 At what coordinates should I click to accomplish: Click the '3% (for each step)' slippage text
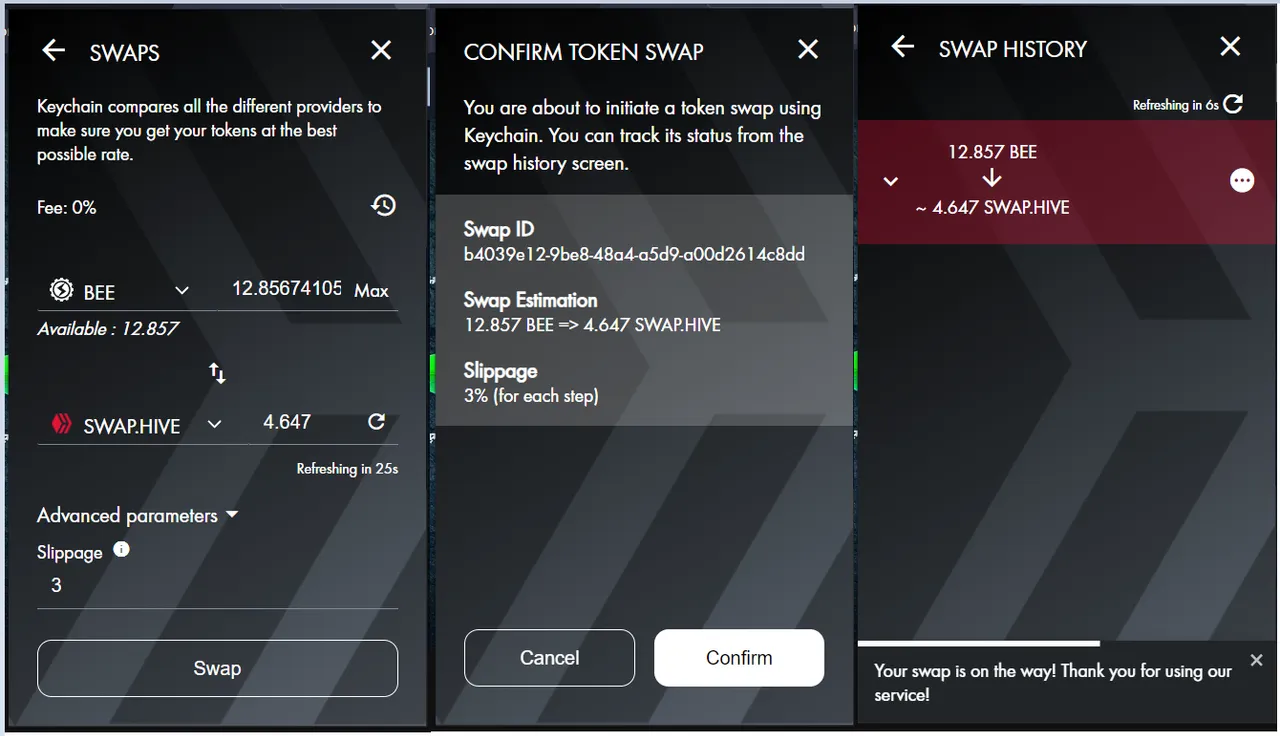click(531, 396)
